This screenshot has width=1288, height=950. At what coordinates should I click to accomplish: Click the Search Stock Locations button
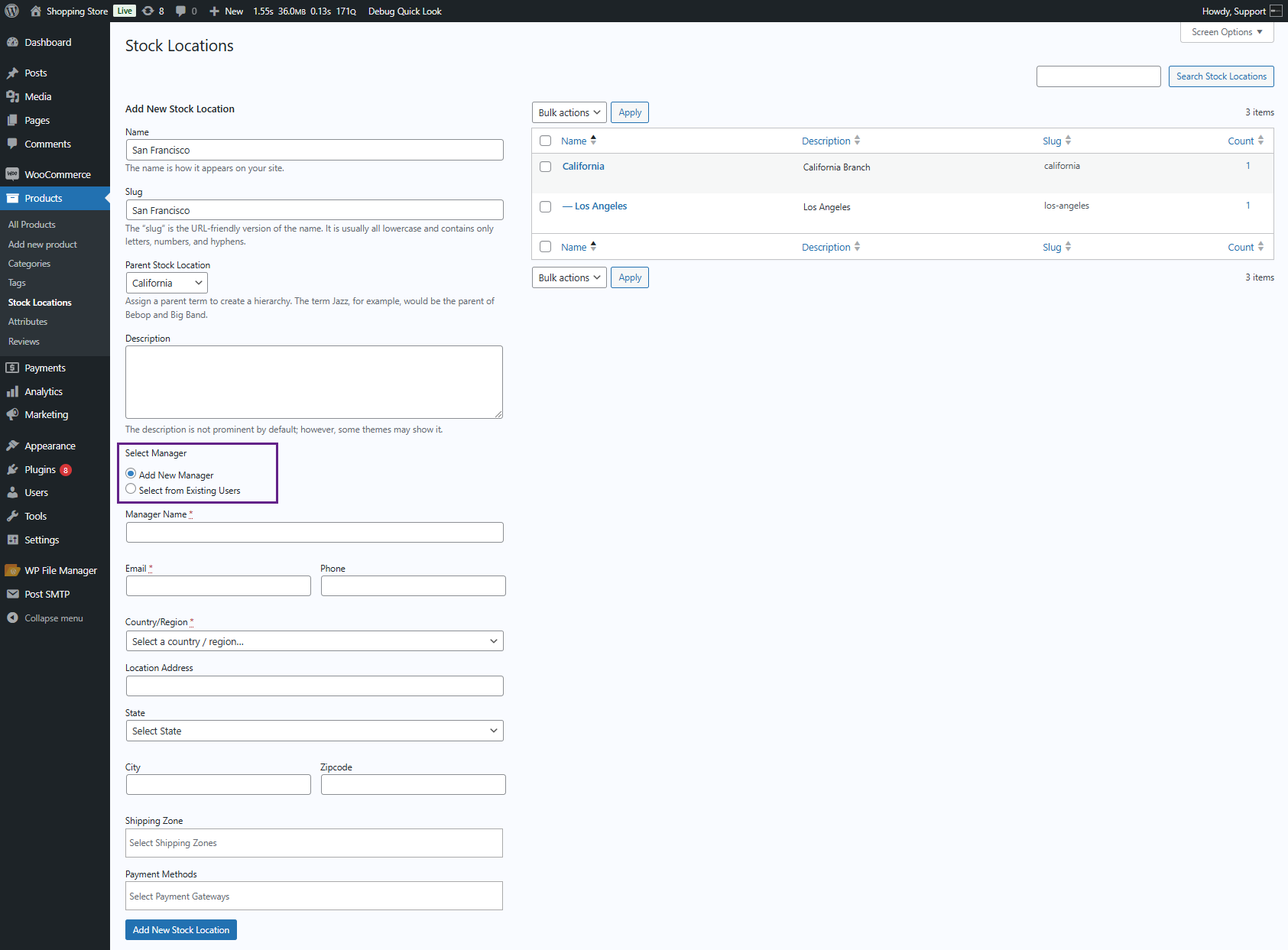coord(1221,76)
